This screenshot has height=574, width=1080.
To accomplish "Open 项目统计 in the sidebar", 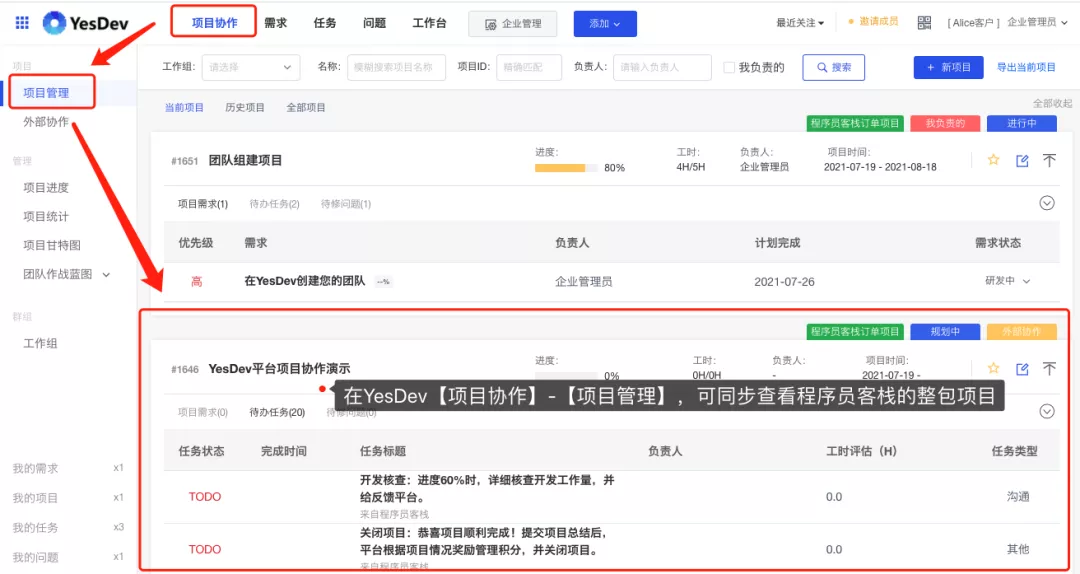I will tap(46, 216).
